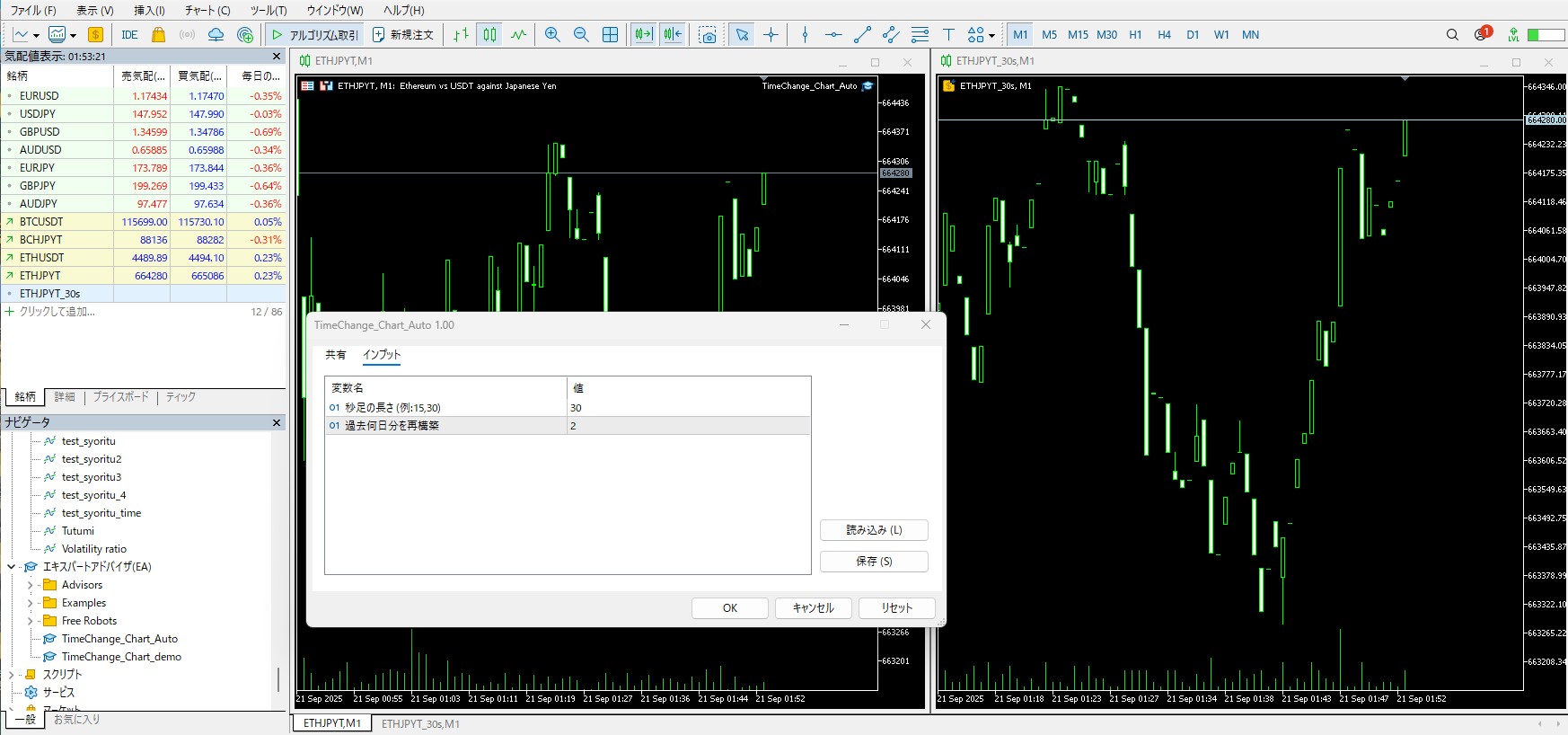Toggle chart auto scroll to end
1568x735 pixels.
coord(643,35)
